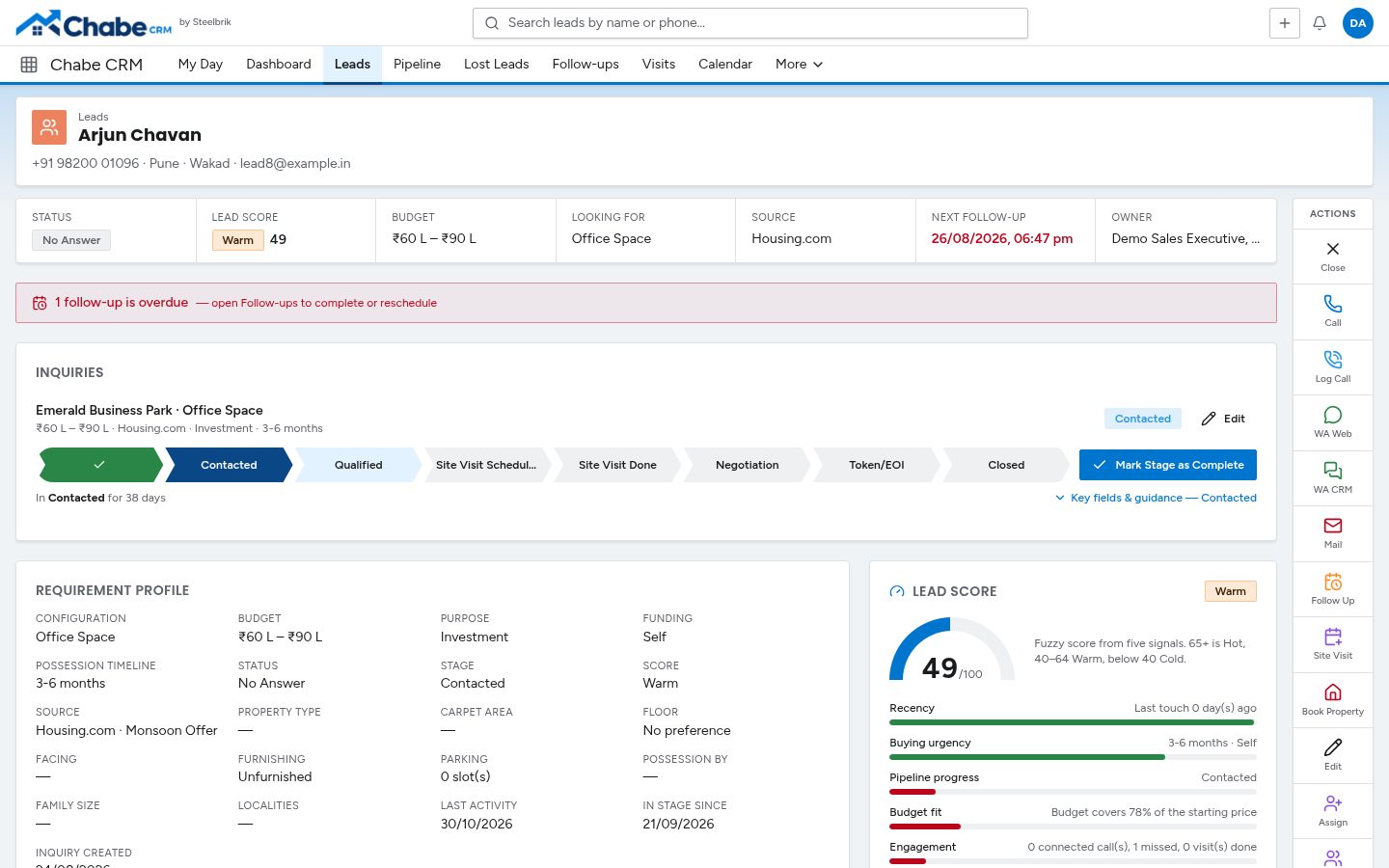This screenshot has width=1389, height=868.
Task: Select the Qualified pipeline stage
Action: coord(359,465)
